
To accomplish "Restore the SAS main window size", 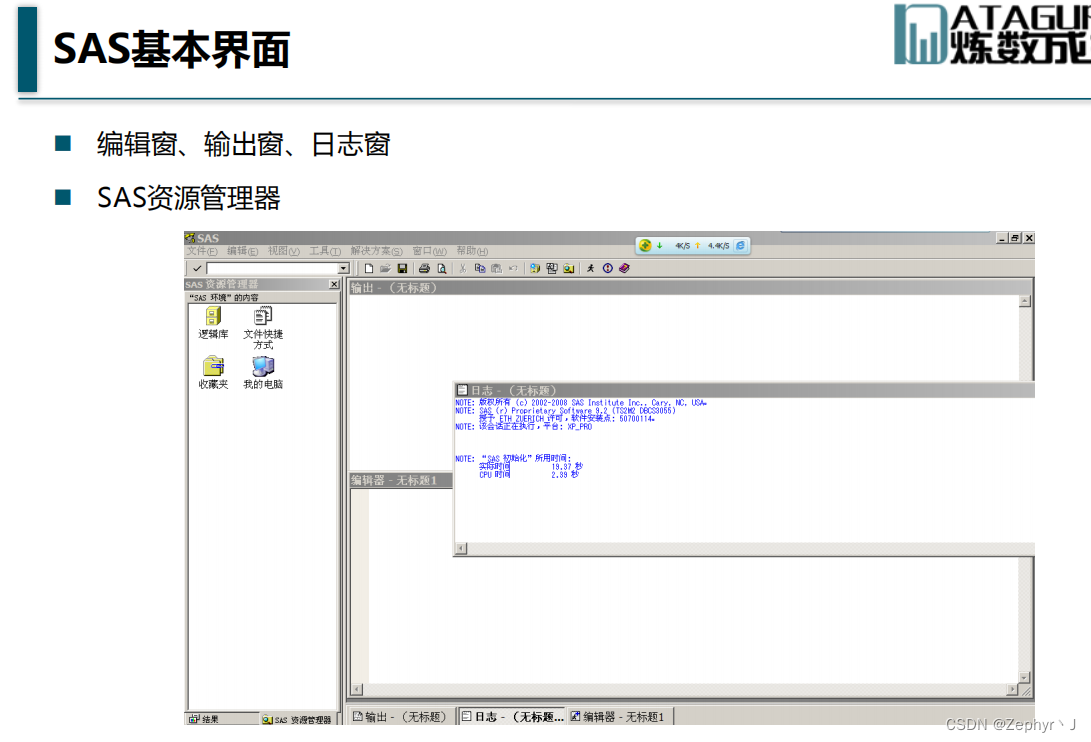I will 1015,238.
